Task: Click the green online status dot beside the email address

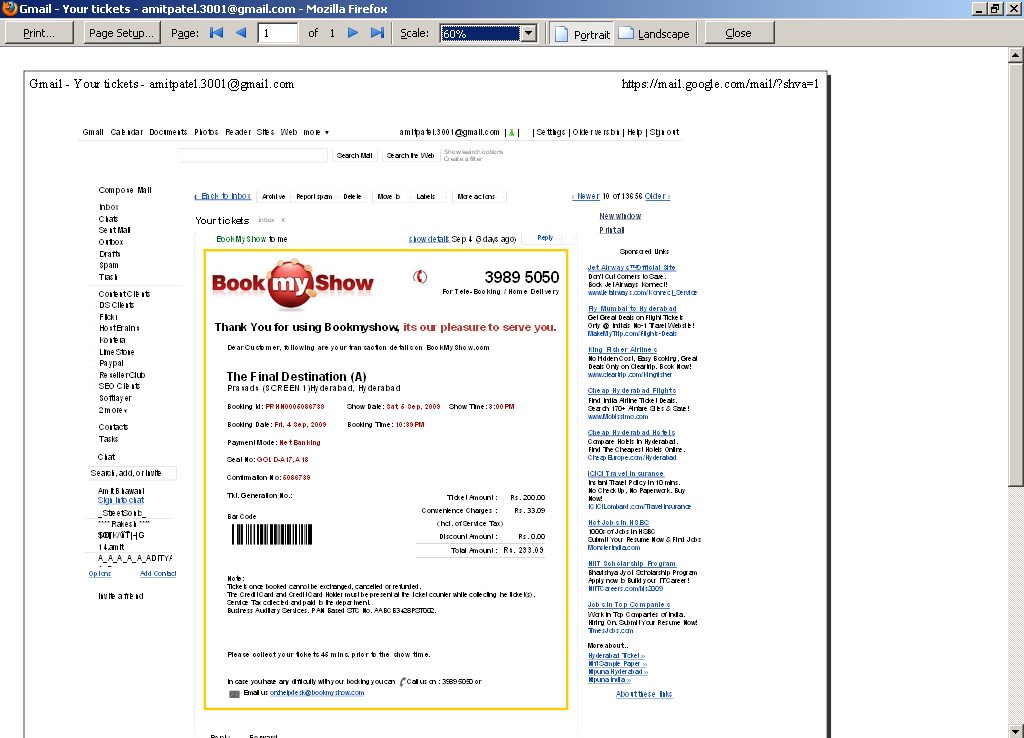Action: [514, 131]
